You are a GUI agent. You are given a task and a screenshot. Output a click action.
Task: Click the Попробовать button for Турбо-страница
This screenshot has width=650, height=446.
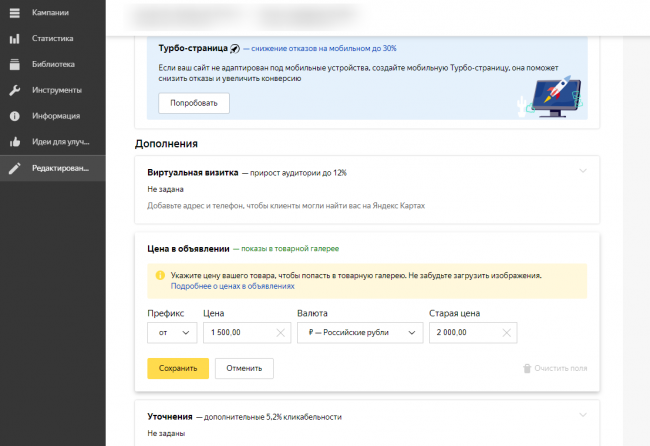coord(194,103)
